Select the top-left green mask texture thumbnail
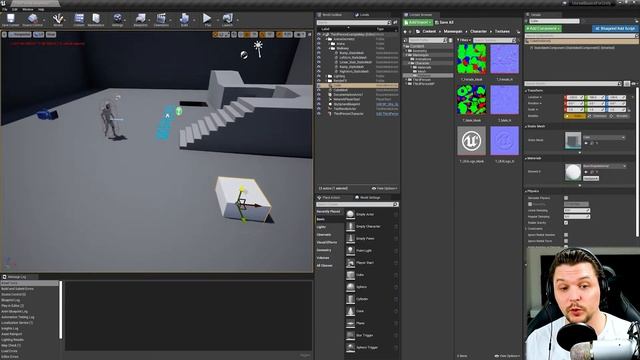This screenshot has width=640, height=360. coord(471,59)
